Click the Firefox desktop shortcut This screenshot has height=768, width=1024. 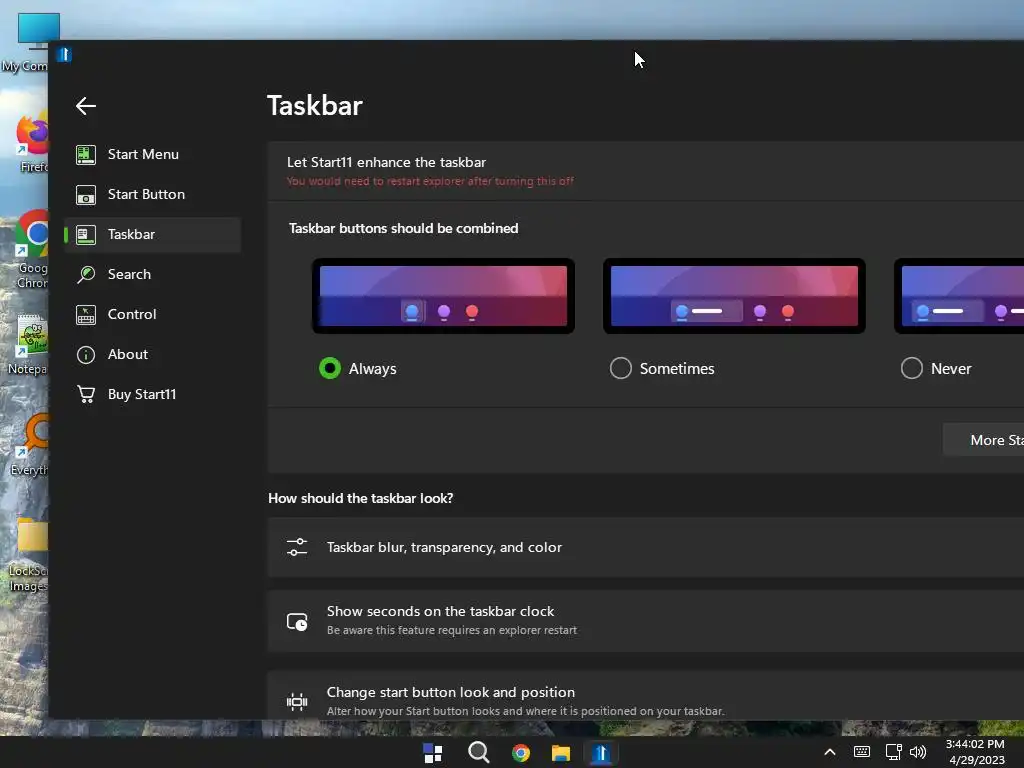tap(33, 142)
